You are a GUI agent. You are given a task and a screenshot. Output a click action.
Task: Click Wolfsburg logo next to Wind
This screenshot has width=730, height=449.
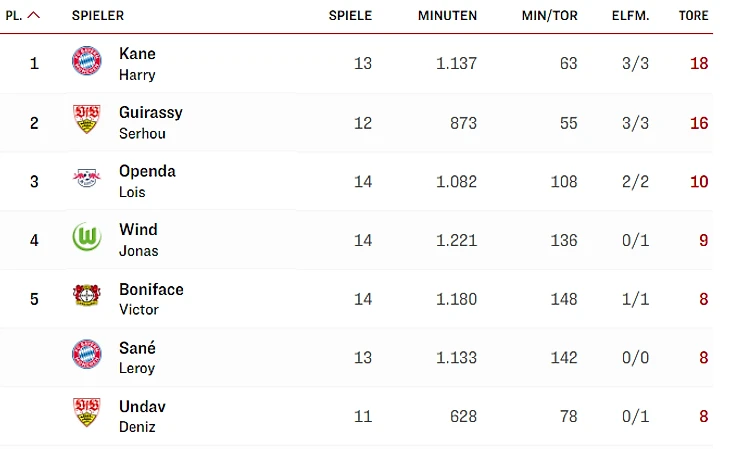click(x=87, y=238)
